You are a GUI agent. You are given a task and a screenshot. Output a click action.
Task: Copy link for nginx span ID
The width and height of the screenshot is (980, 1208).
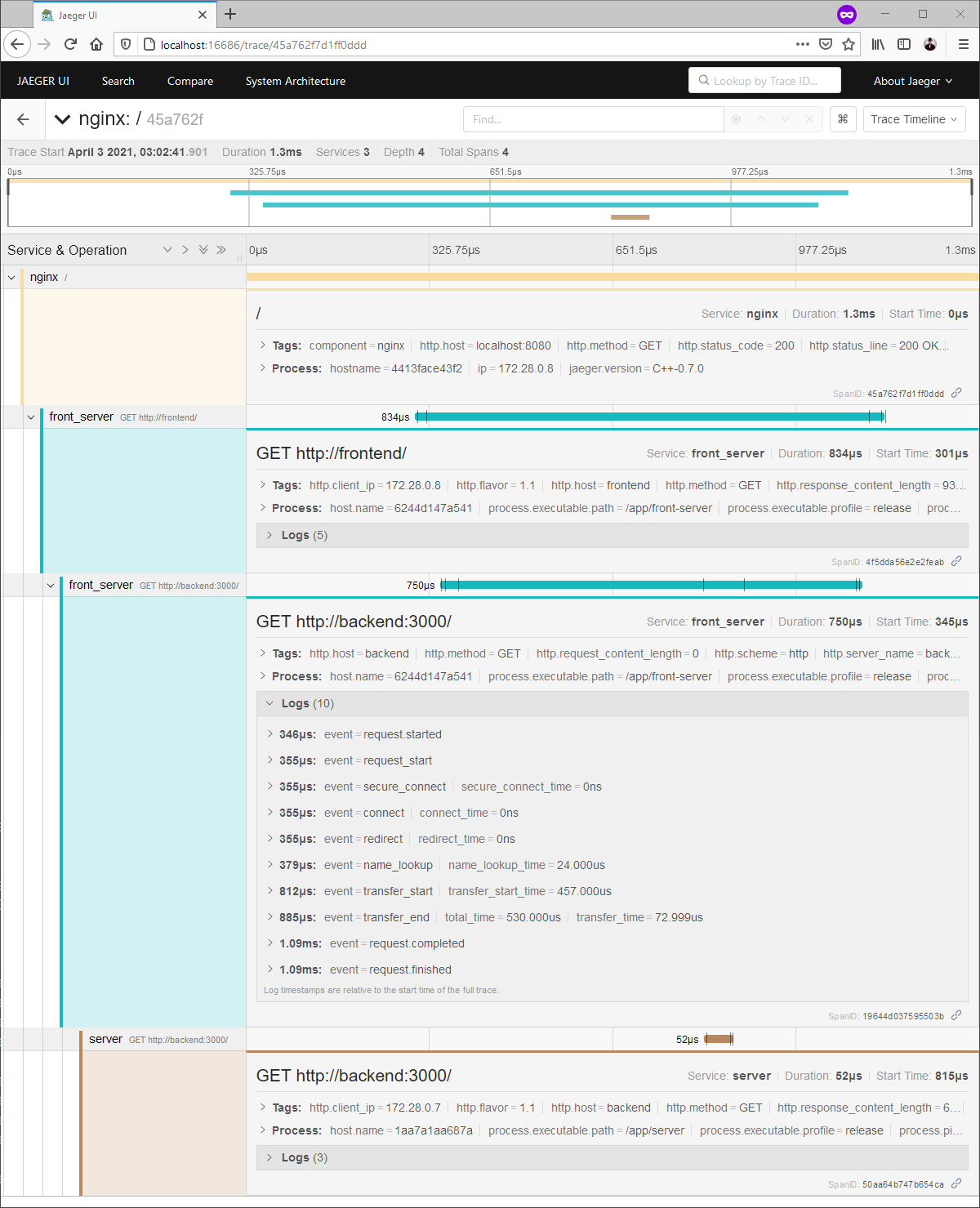[x=956, y=393]
